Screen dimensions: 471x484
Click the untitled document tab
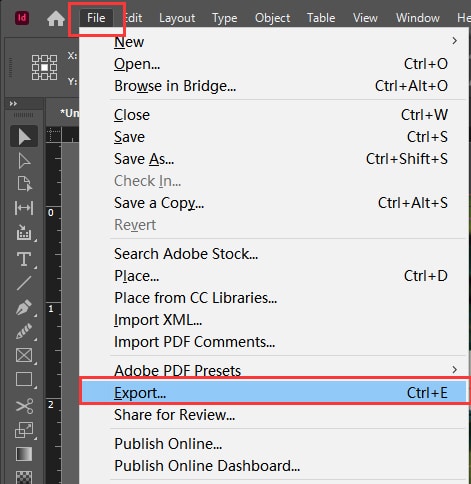(x=63, y=113)
